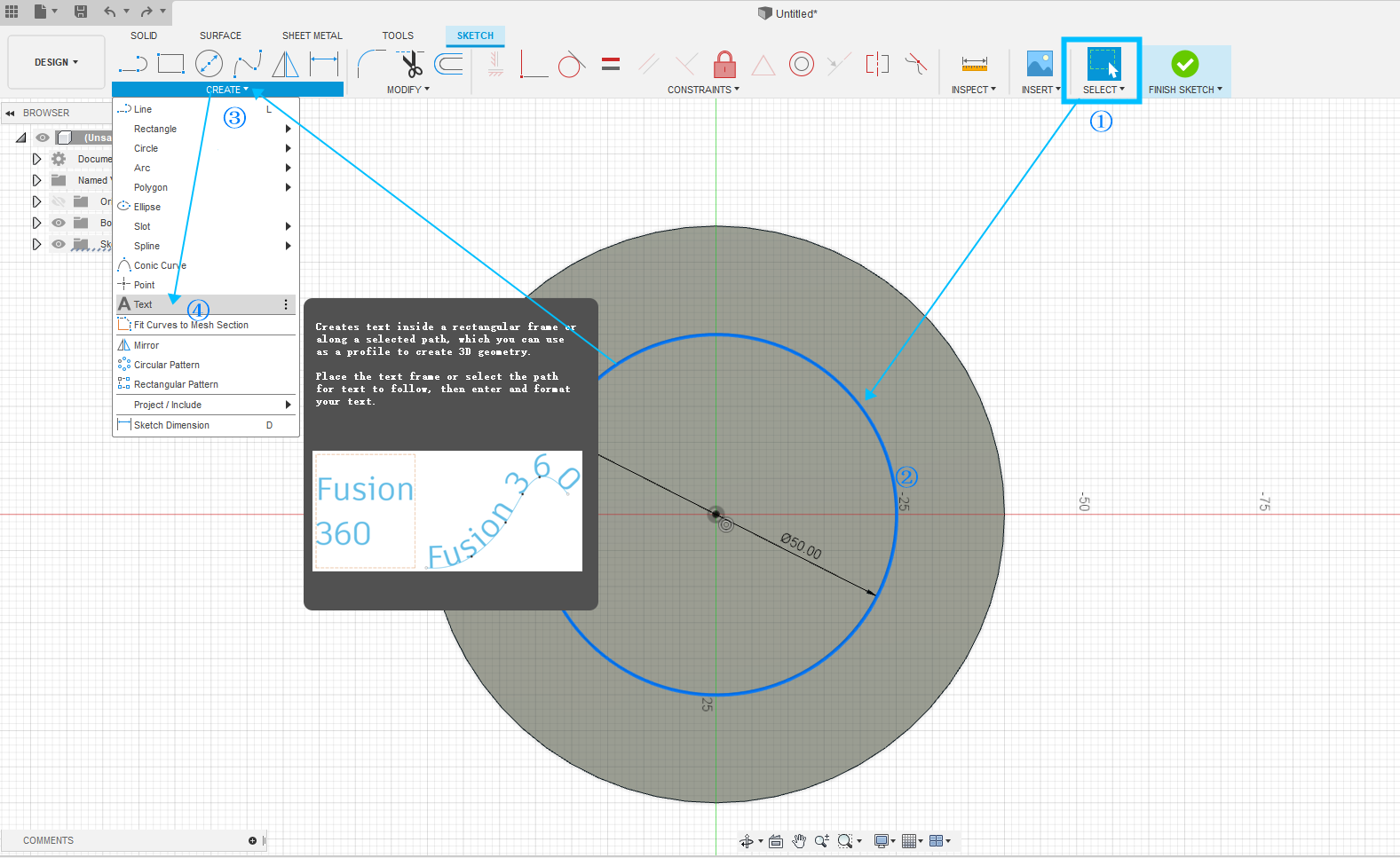The image size is (1400, 858).
Task: Collapse the root component triangle
Action: (21, 138)
